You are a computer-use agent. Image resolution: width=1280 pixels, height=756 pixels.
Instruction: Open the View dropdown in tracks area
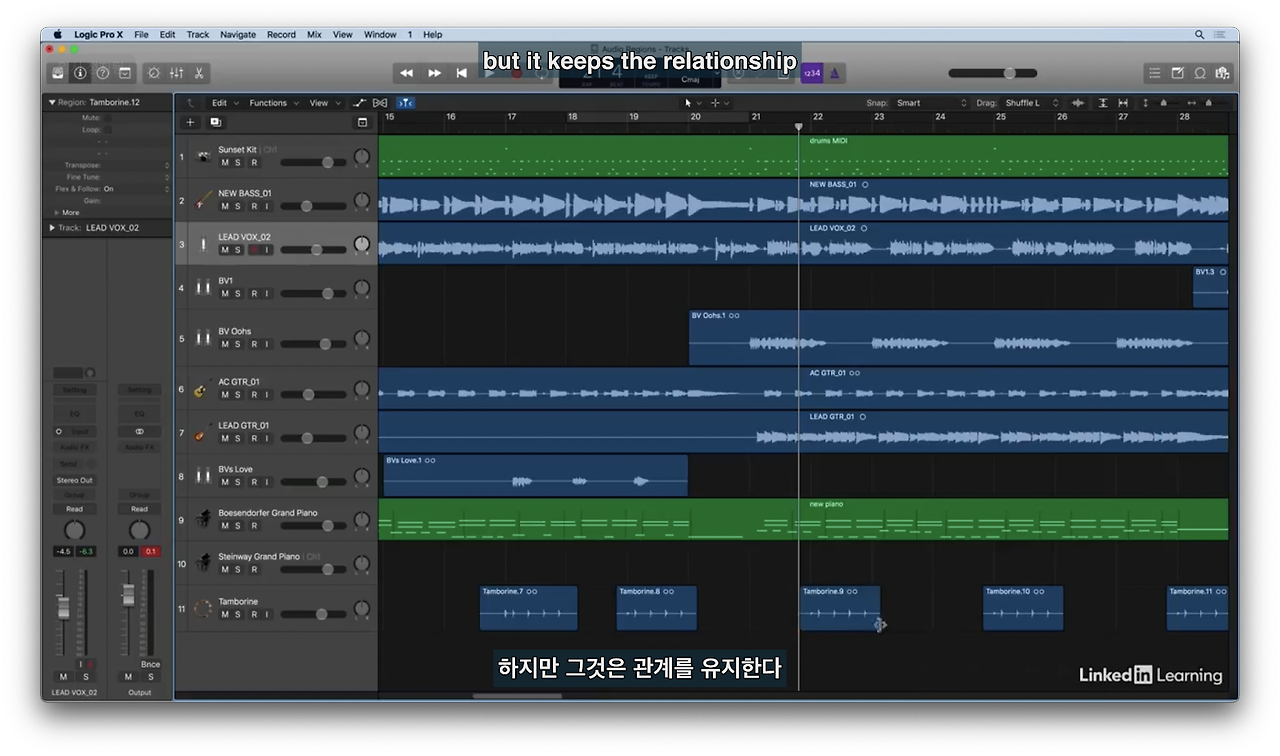point(323,103)
